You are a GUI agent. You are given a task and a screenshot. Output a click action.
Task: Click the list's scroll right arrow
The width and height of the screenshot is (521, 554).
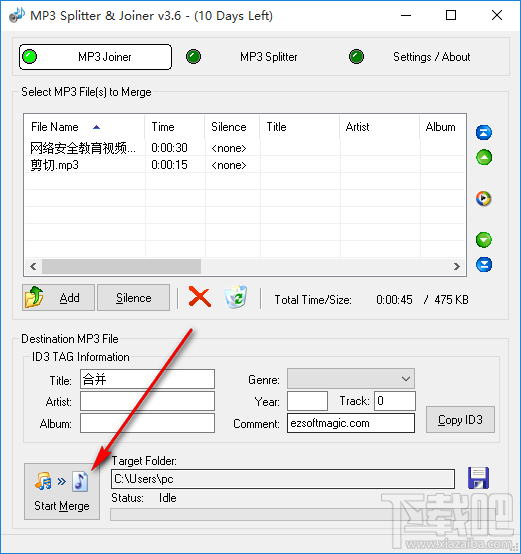click(x=457, y=266)
